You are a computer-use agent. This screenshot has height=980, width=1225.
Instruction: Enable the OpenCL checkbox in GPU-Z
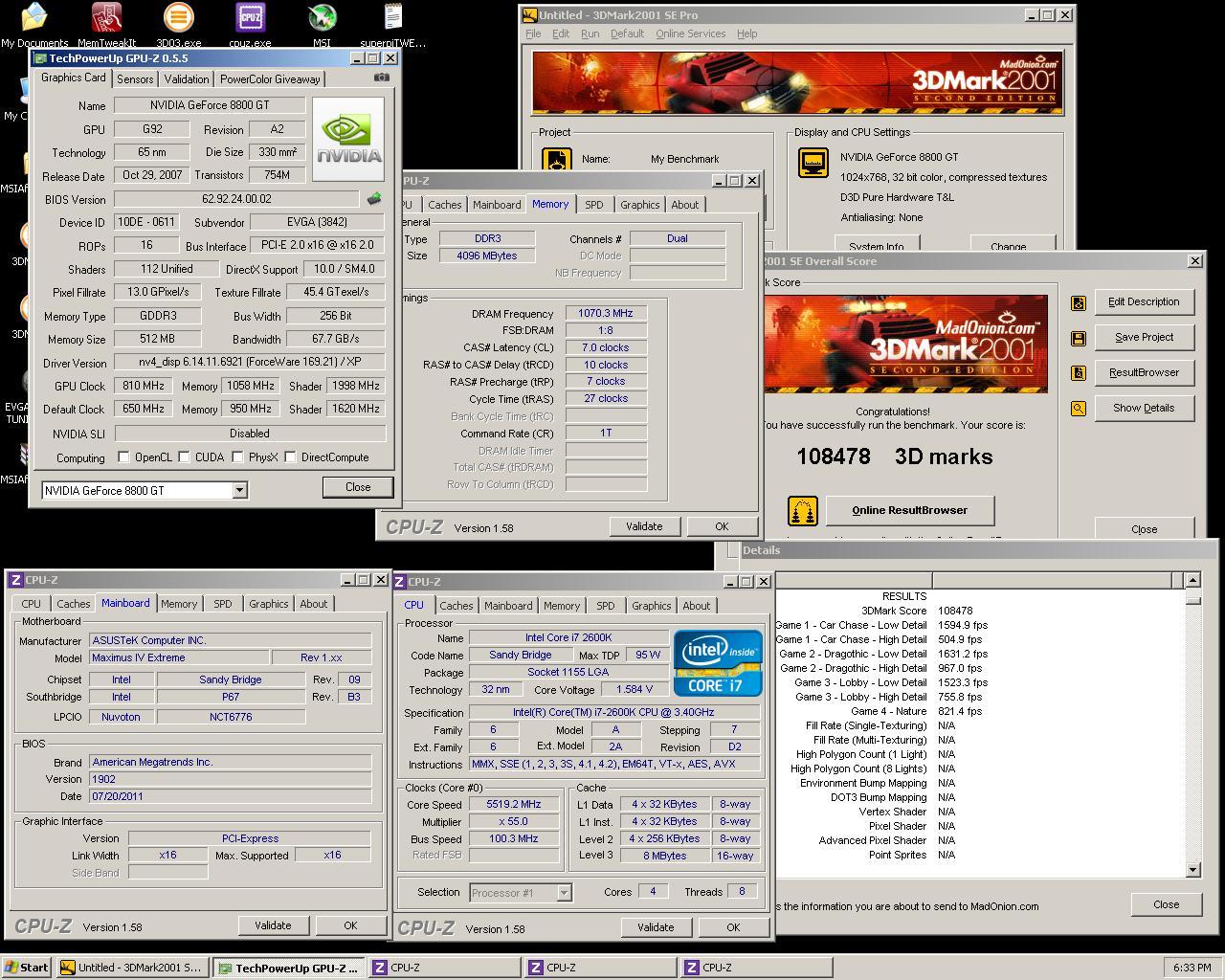(123, 457)
